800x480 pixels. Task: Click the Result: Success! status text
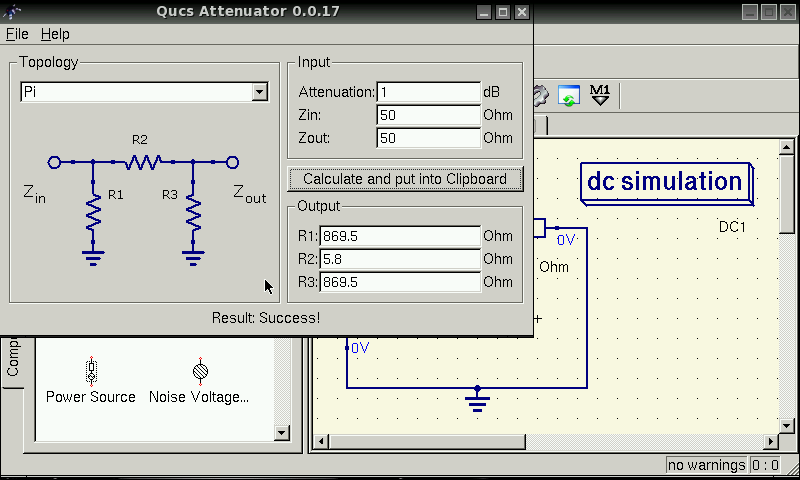coord(266,318)
